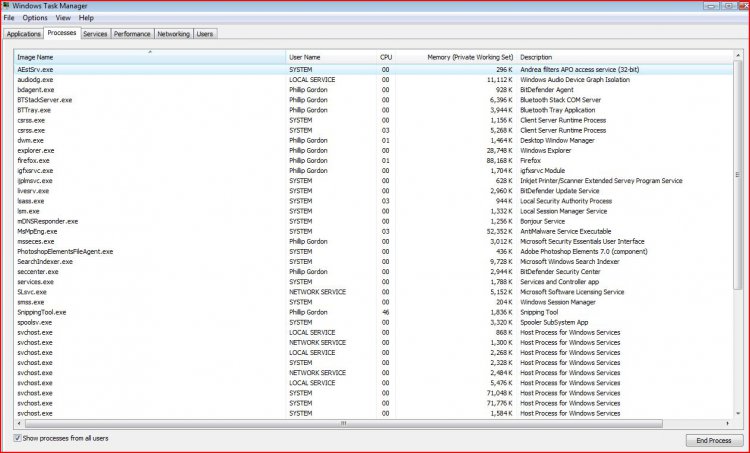
Task: Switch to the Users tab
Action: point(205,34)
